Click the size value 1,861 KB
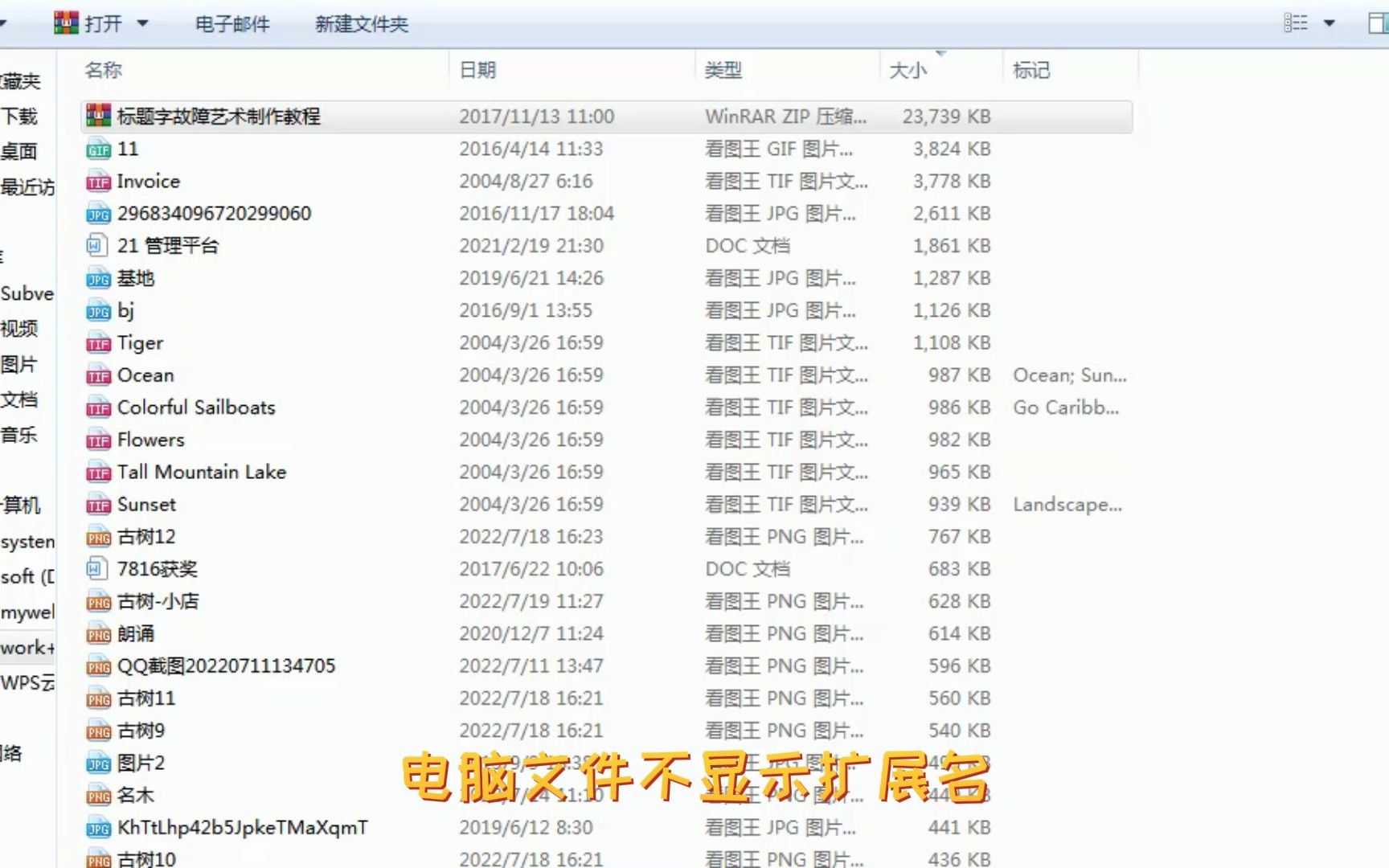 952,245
